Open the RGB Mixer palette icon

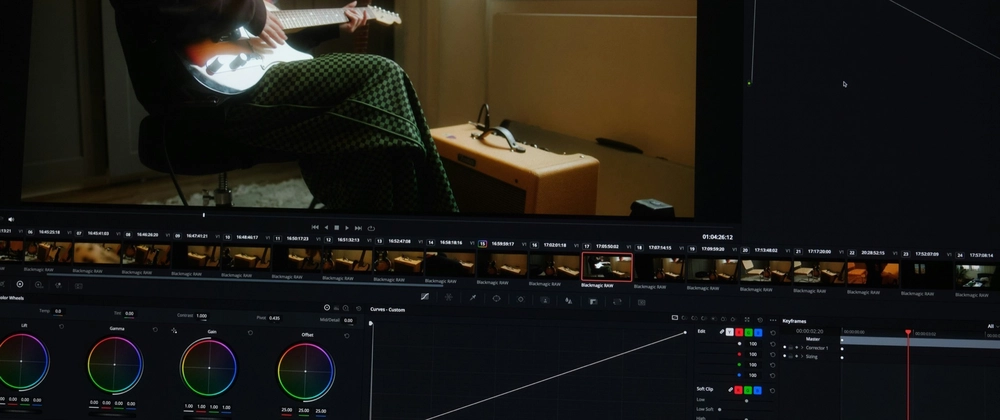coord(59,286)
